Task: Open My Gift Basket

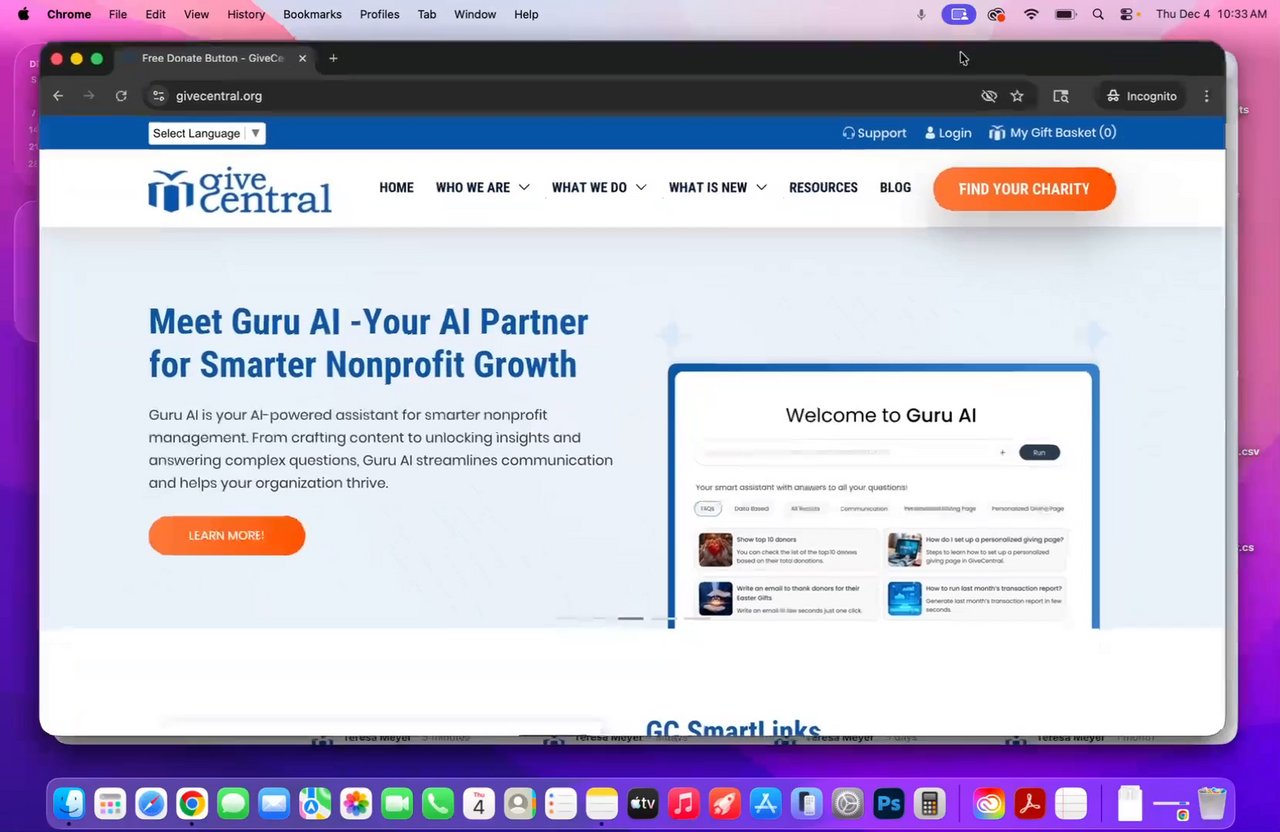Action: (1052, 133)
